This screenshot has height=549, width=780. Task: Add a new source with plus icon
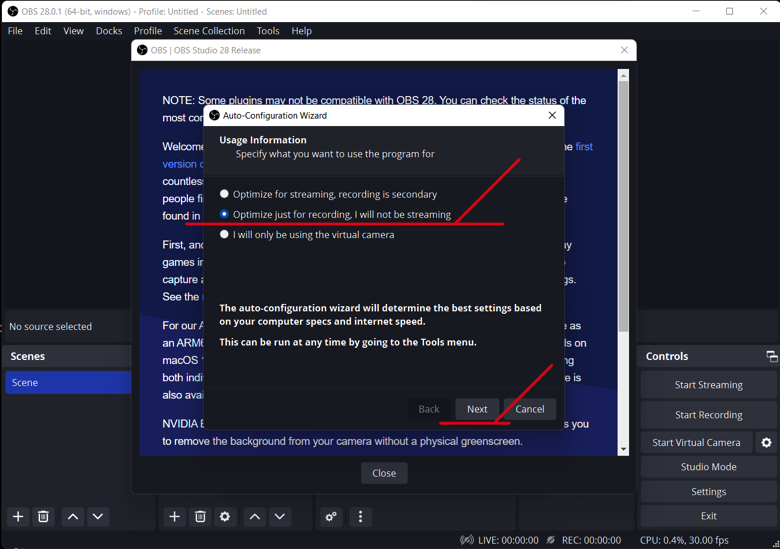[x=174, y=517]
